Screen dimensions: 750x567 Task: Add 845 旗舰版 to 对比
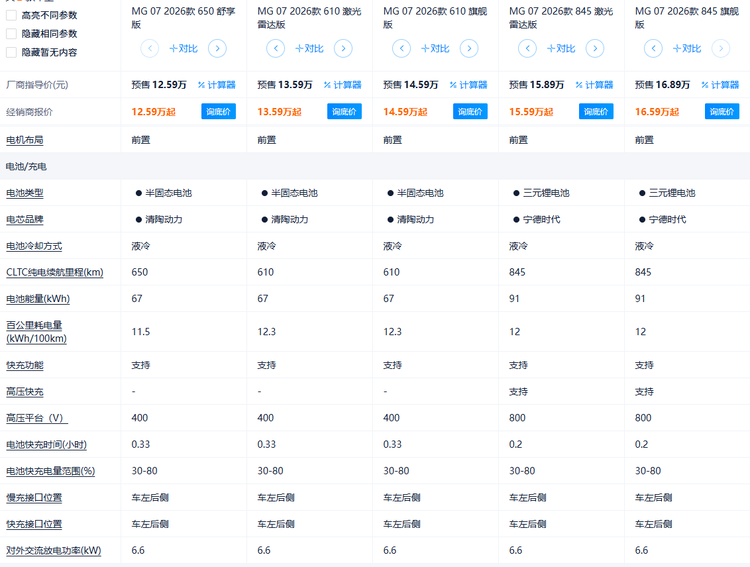[687, 48]
